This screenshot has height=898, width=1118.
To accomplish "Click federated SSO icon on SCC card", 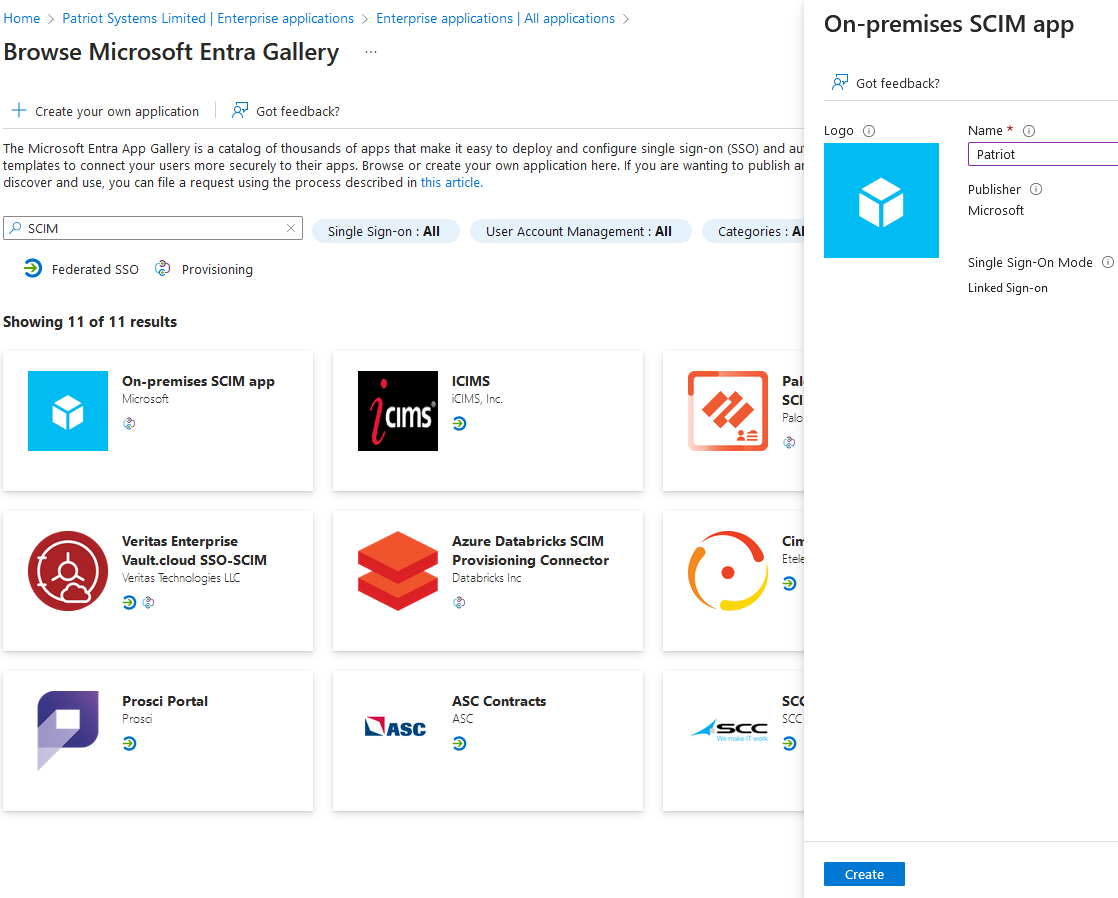I will point(789,744).
